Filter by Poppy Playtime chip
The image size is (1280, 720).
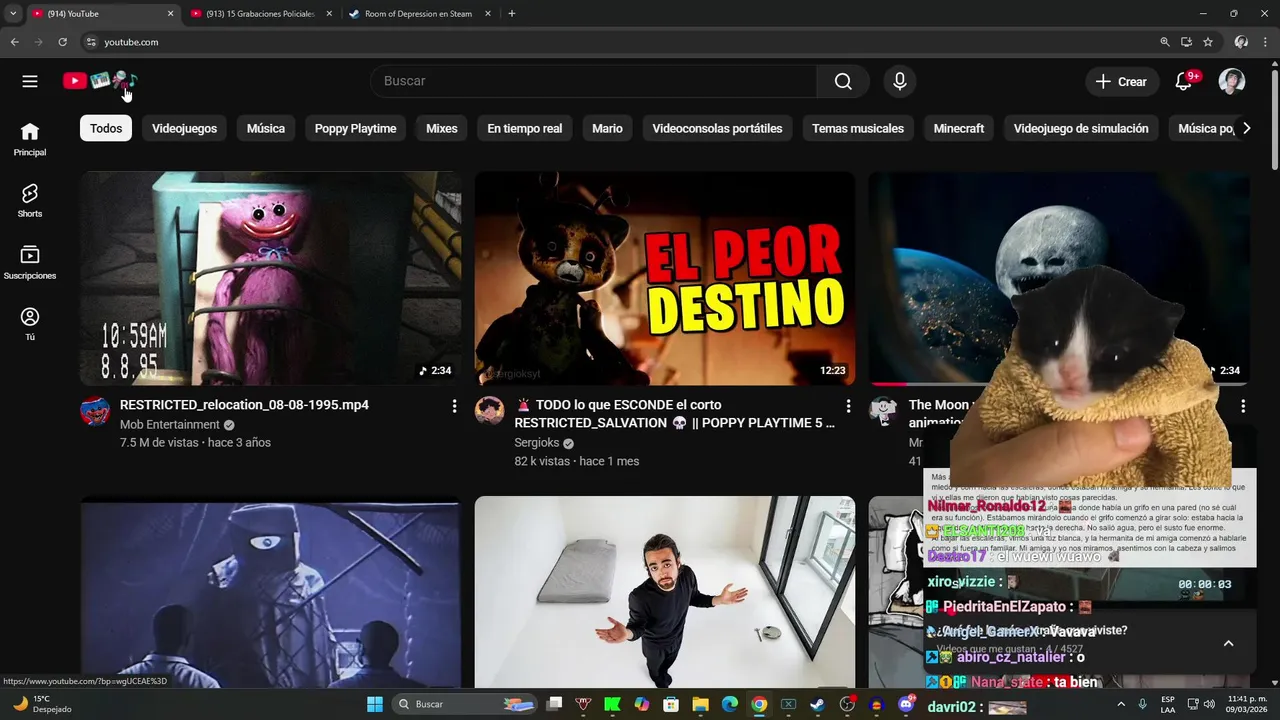tap(355, 128)
